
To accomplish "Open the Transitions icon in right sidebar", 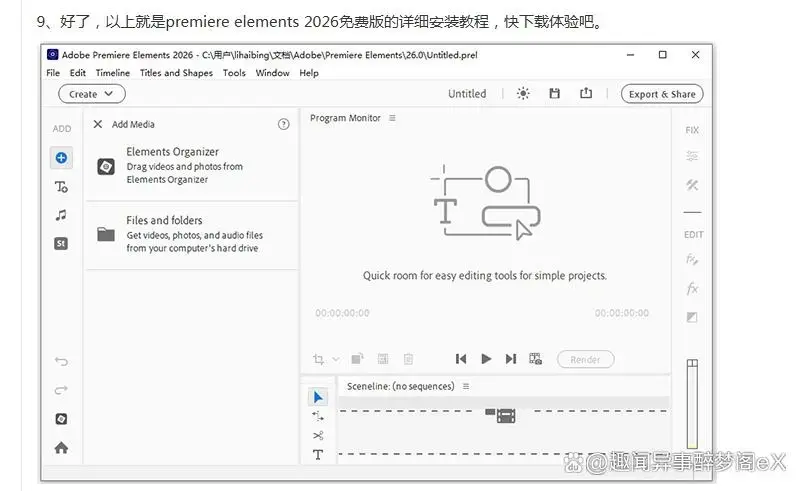I will tap(692, 317).
